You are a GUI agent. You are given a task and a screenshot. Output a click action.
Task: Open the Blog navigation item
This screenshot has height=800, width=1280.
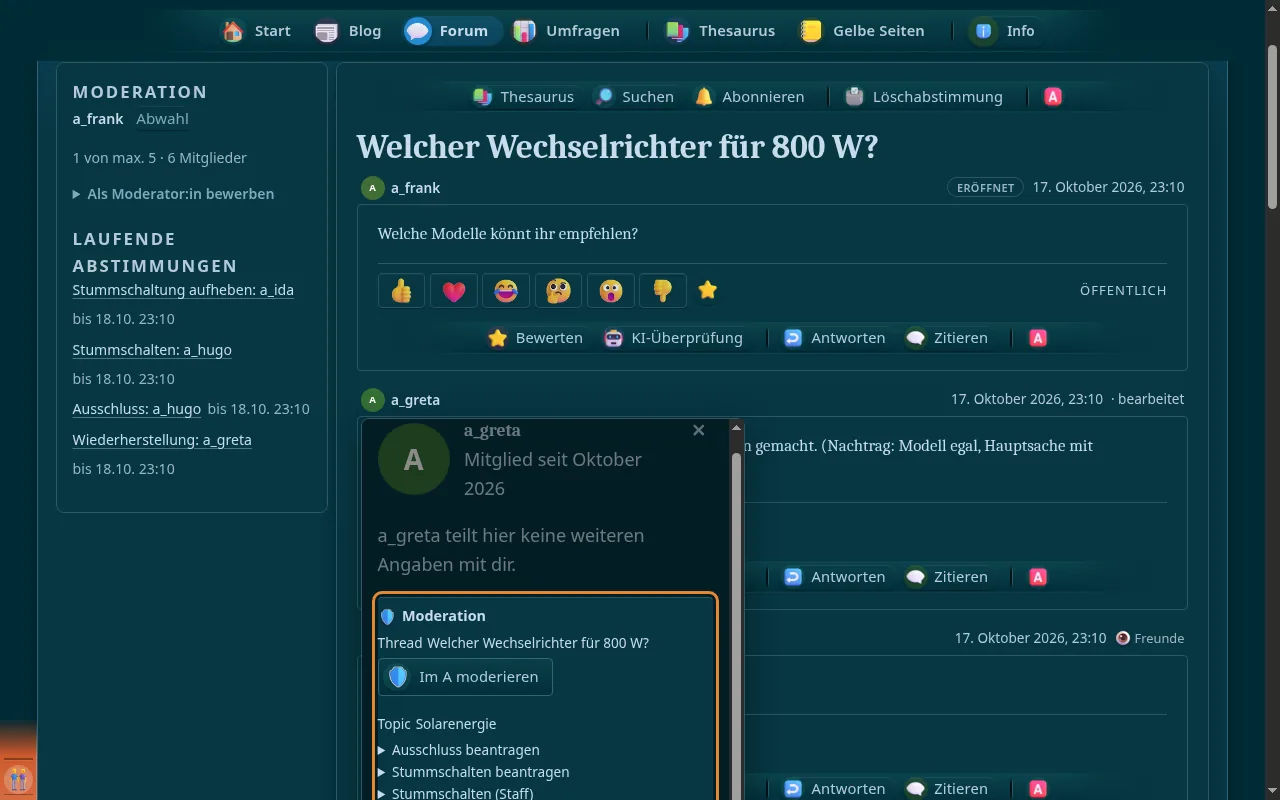(348, 31)
